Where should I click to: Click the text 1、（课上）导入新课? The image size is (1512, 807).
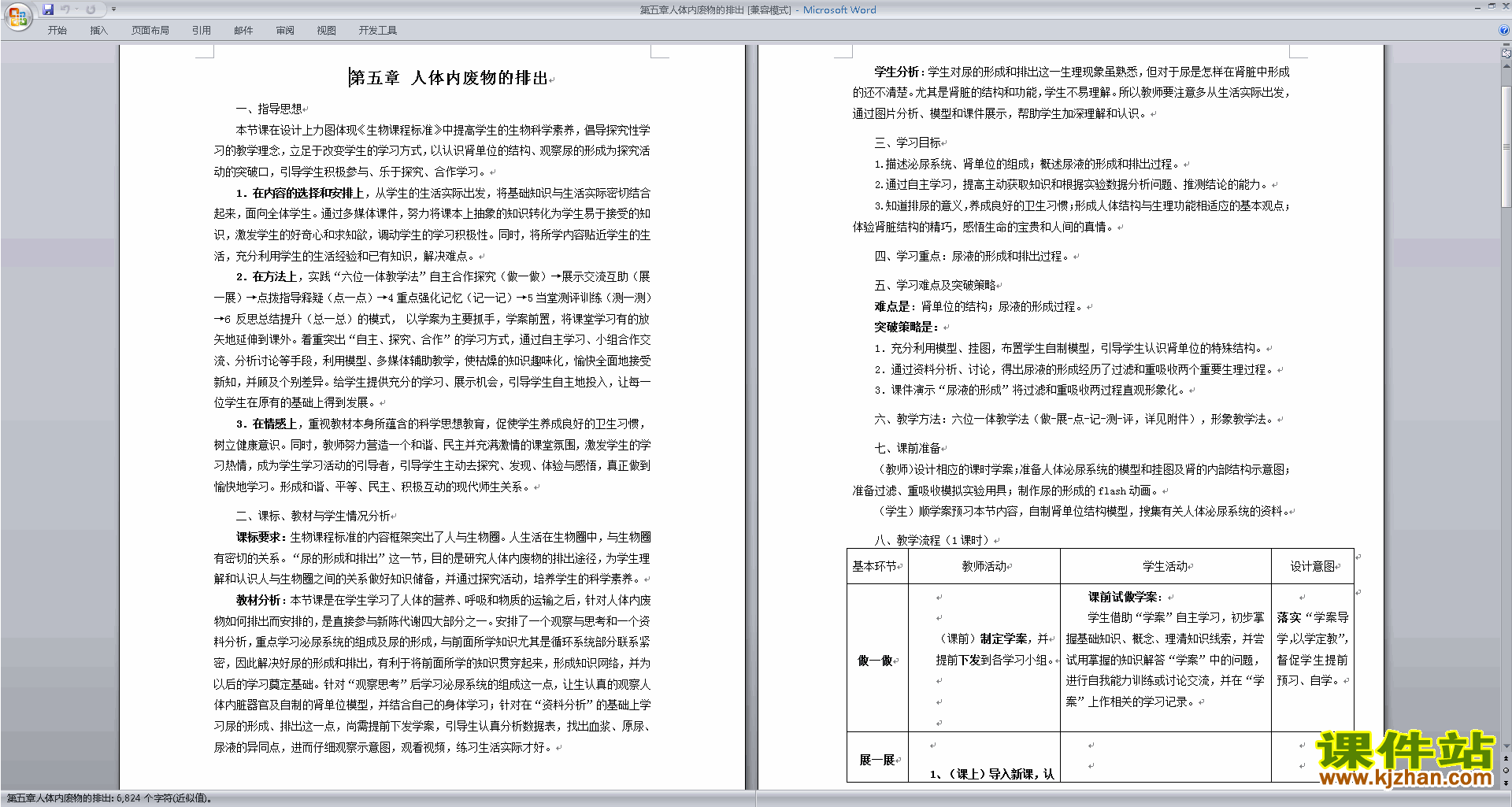(985, 774)
